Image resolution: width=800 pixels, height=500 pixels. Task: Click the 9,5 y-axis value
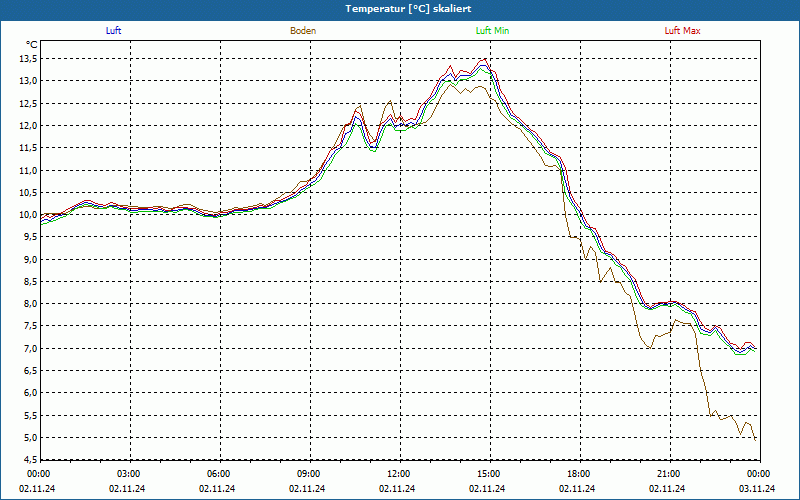pyautogui.click(x=30, y=237)
